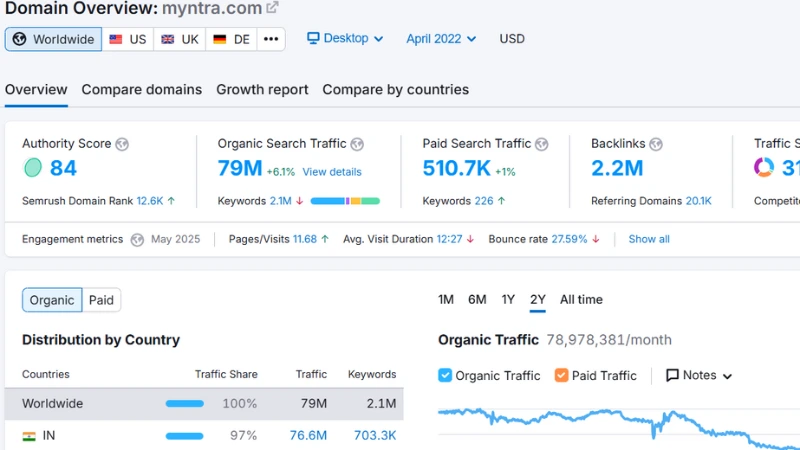The width and height of the screenshot is (800, 450).
Task: Select the 1Y time range
Action: point(508,299)
